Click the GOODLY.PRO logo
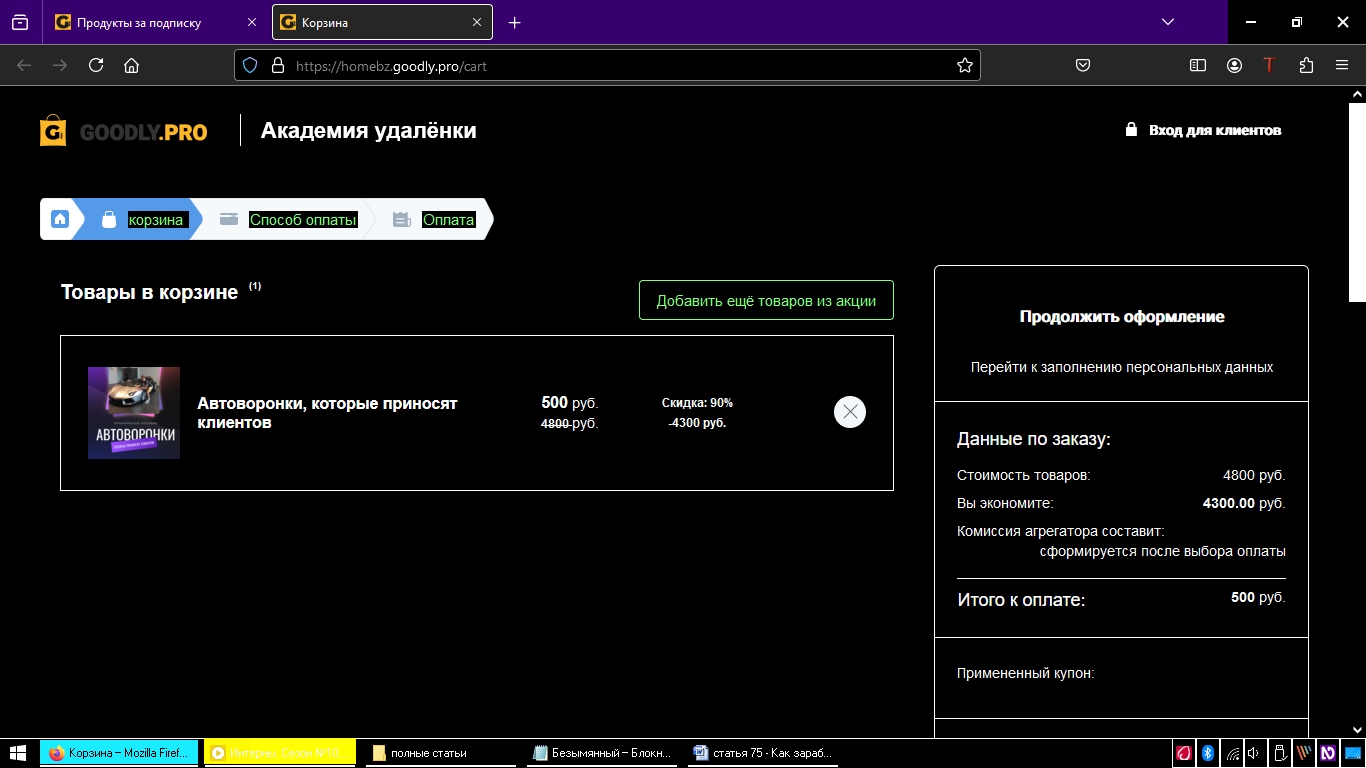The height and width of the screenshot is (768, 1366). point(123,131)
